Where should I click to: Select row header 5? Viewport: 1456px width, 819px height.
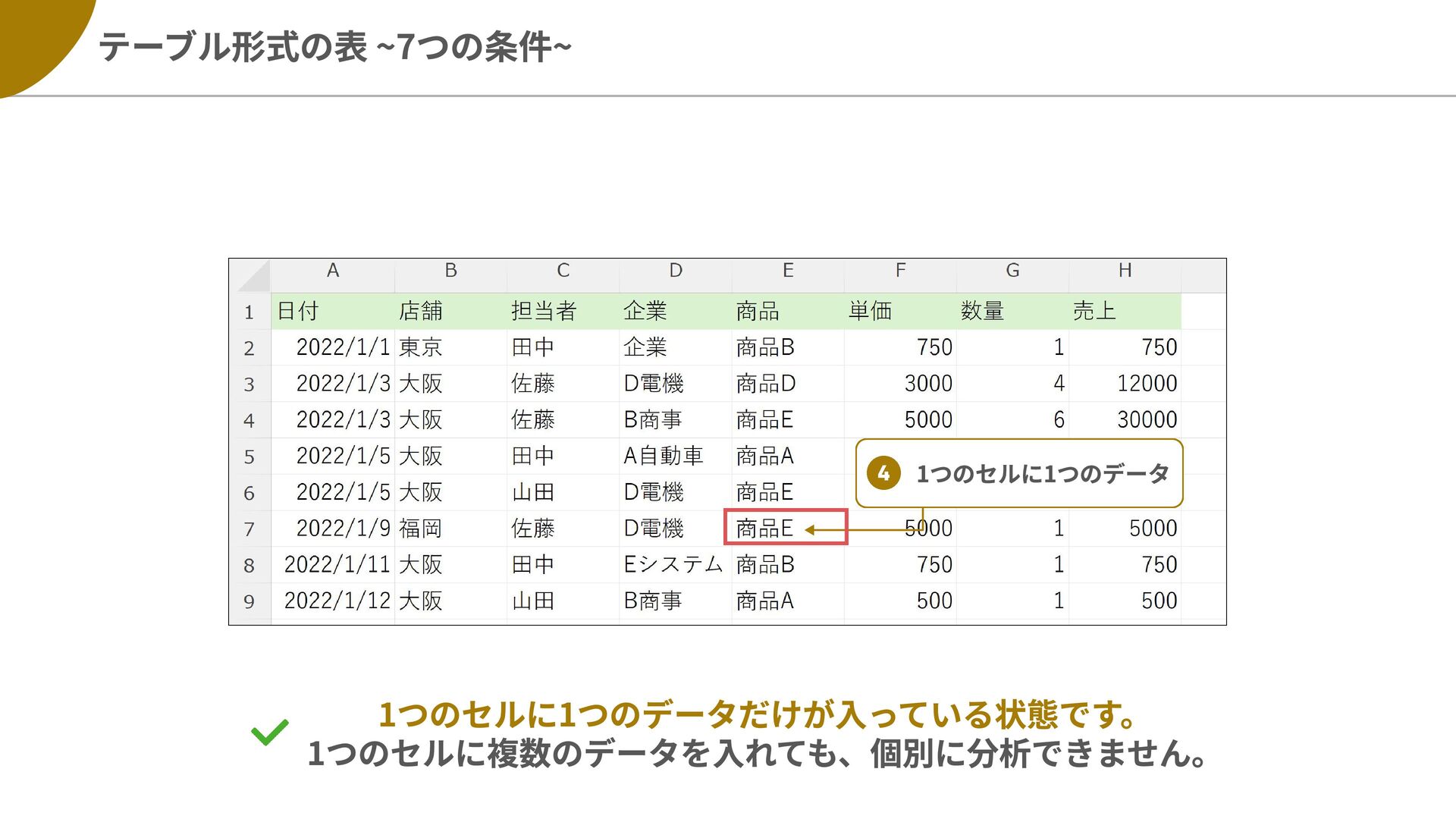click(x=249, y=457)
